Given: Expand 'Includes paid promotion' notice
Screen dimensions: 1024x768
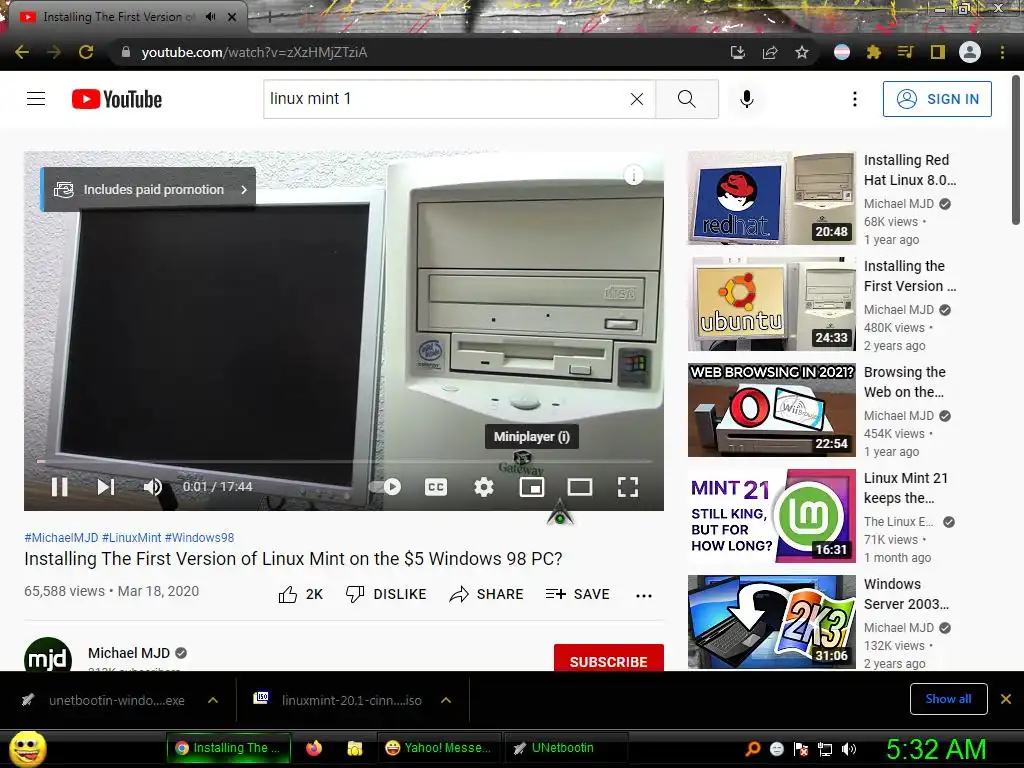Looking at the screenshot, I should pyautogui.click(x=148, y=189).
